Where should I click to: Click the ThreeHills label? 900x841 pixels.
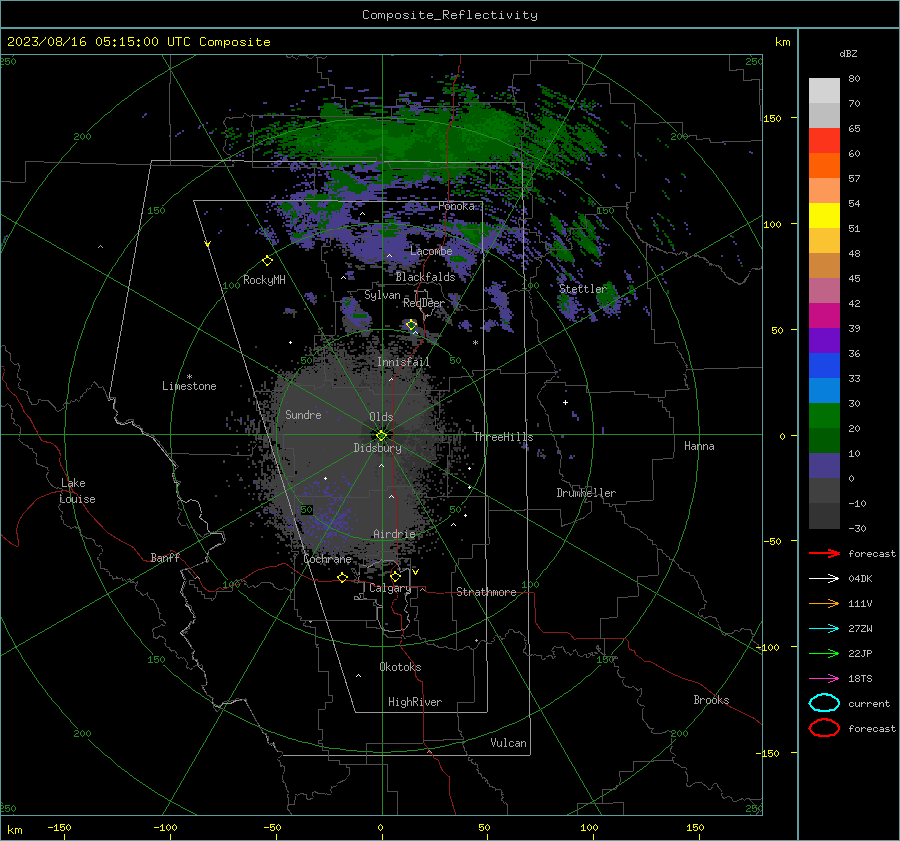point(503,437)
